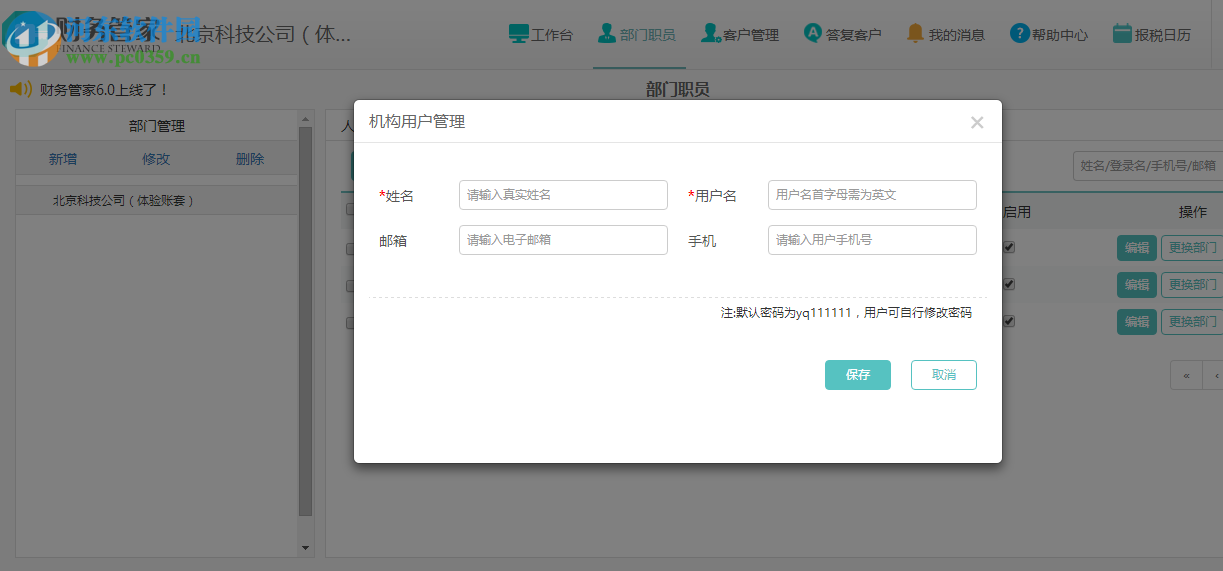Click the default password note text
Screen dimensions: 1223x571
(x=846, y=313)
